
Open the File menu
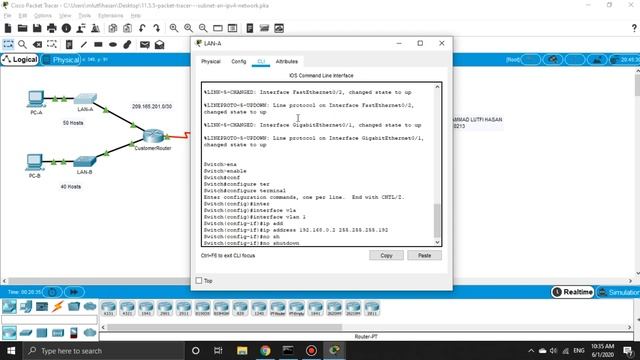(7, 16)
